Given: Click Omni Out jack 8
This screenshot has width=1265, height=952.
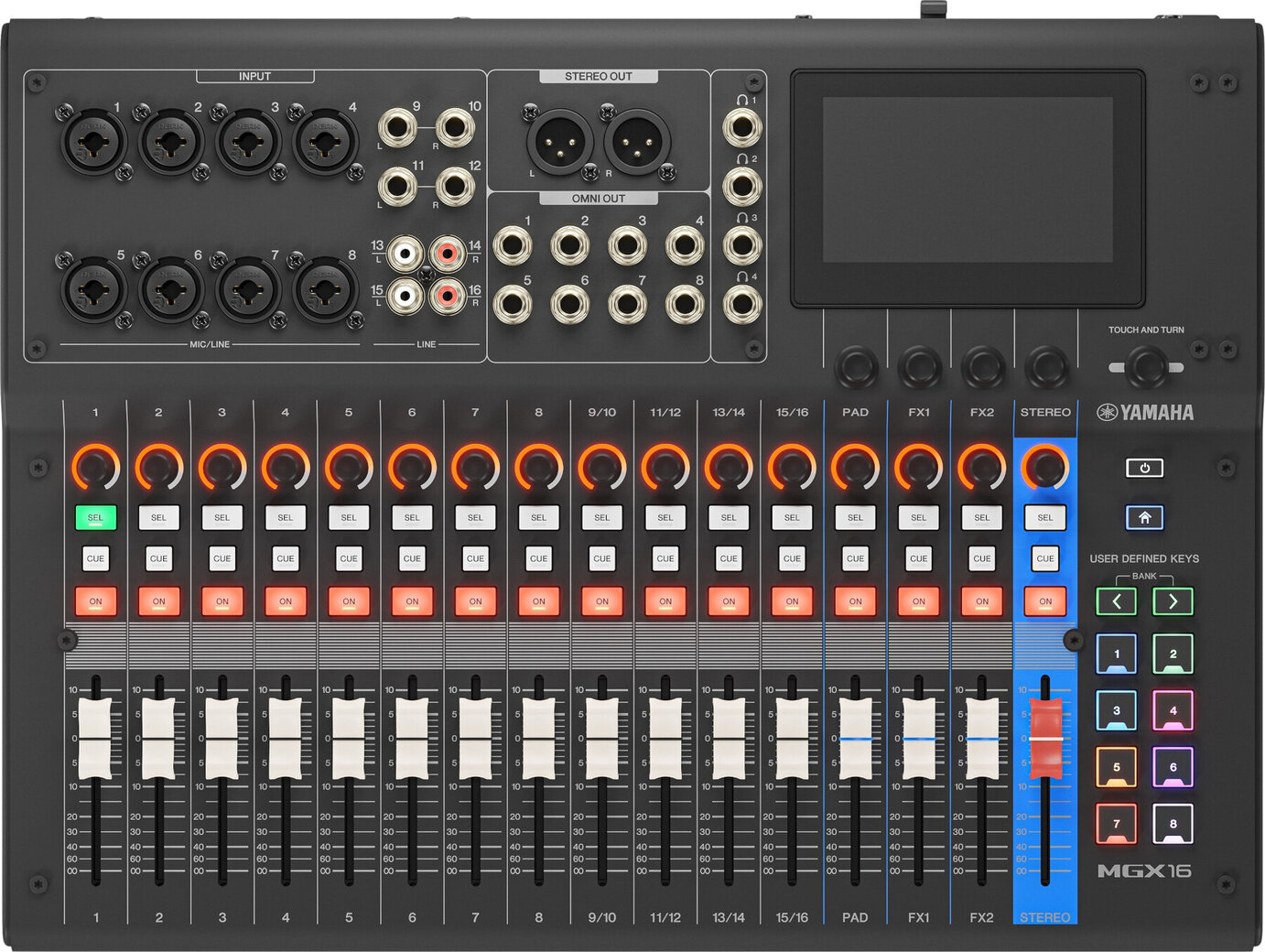Looking at the screenshot, I should click(x=685, y=304).
